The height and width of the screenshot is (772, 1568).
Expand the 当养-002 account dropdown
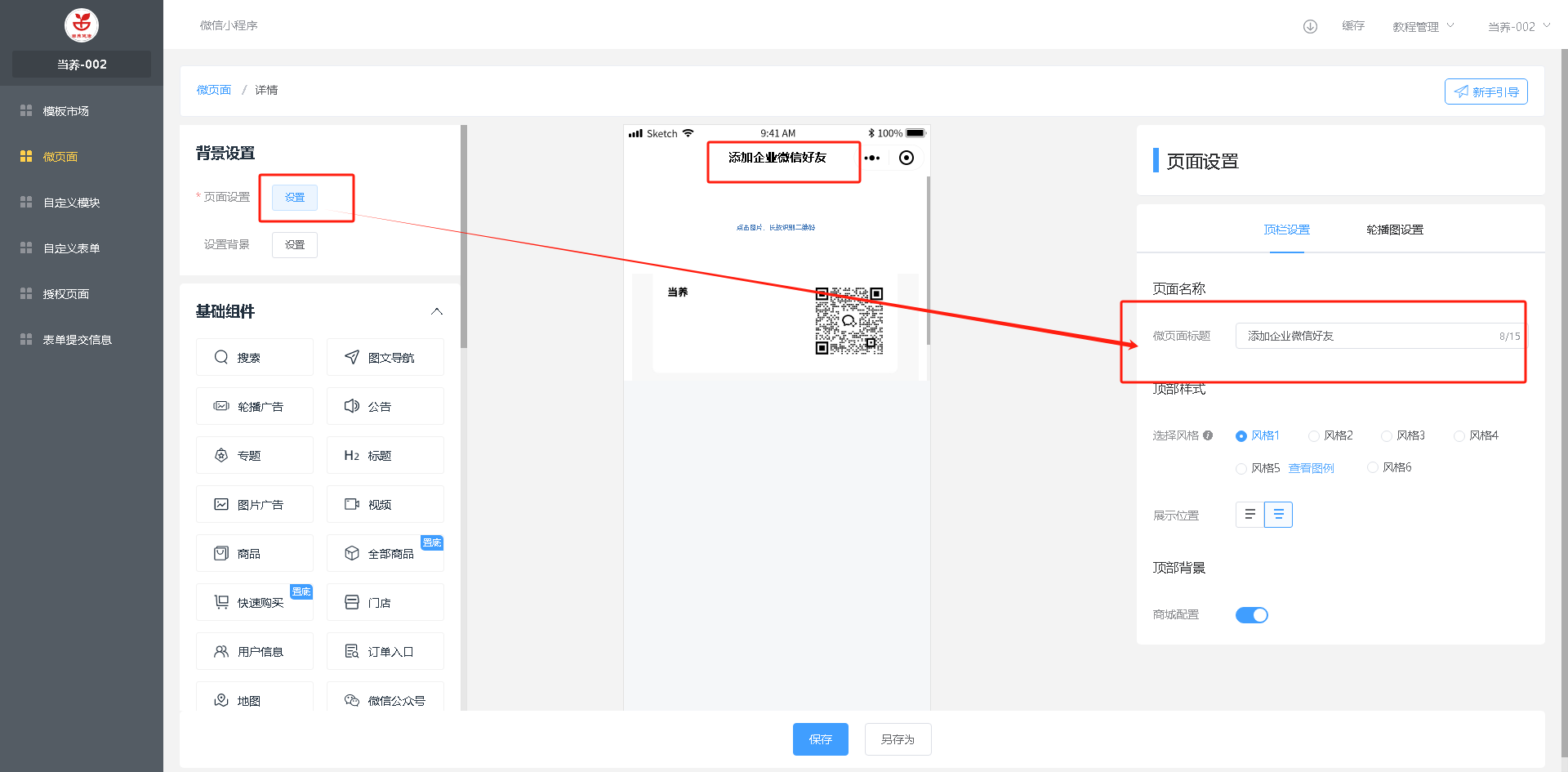(1518, 26)
